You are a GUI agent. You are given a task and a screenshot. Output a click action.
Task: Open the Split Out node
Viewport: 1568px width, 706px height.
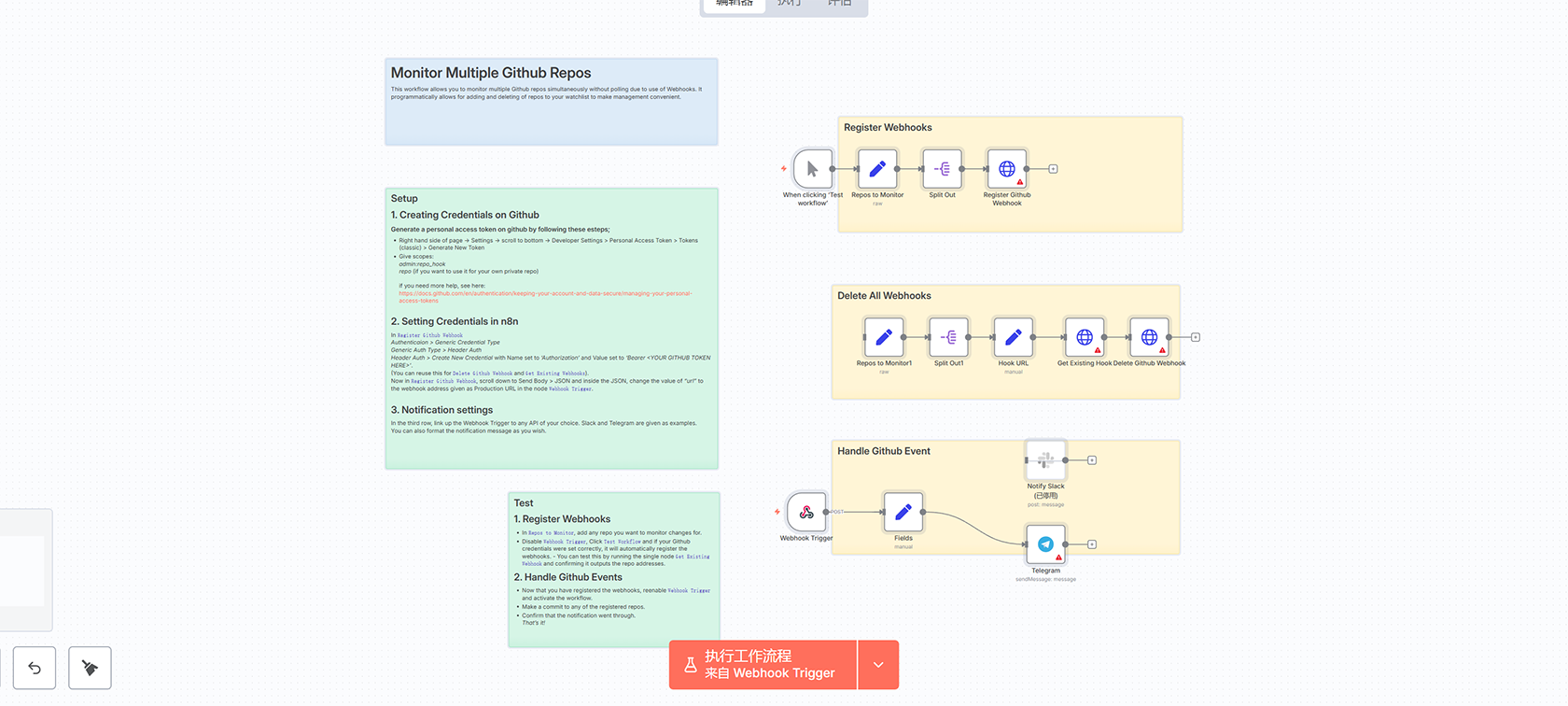(x=942, y=169)
